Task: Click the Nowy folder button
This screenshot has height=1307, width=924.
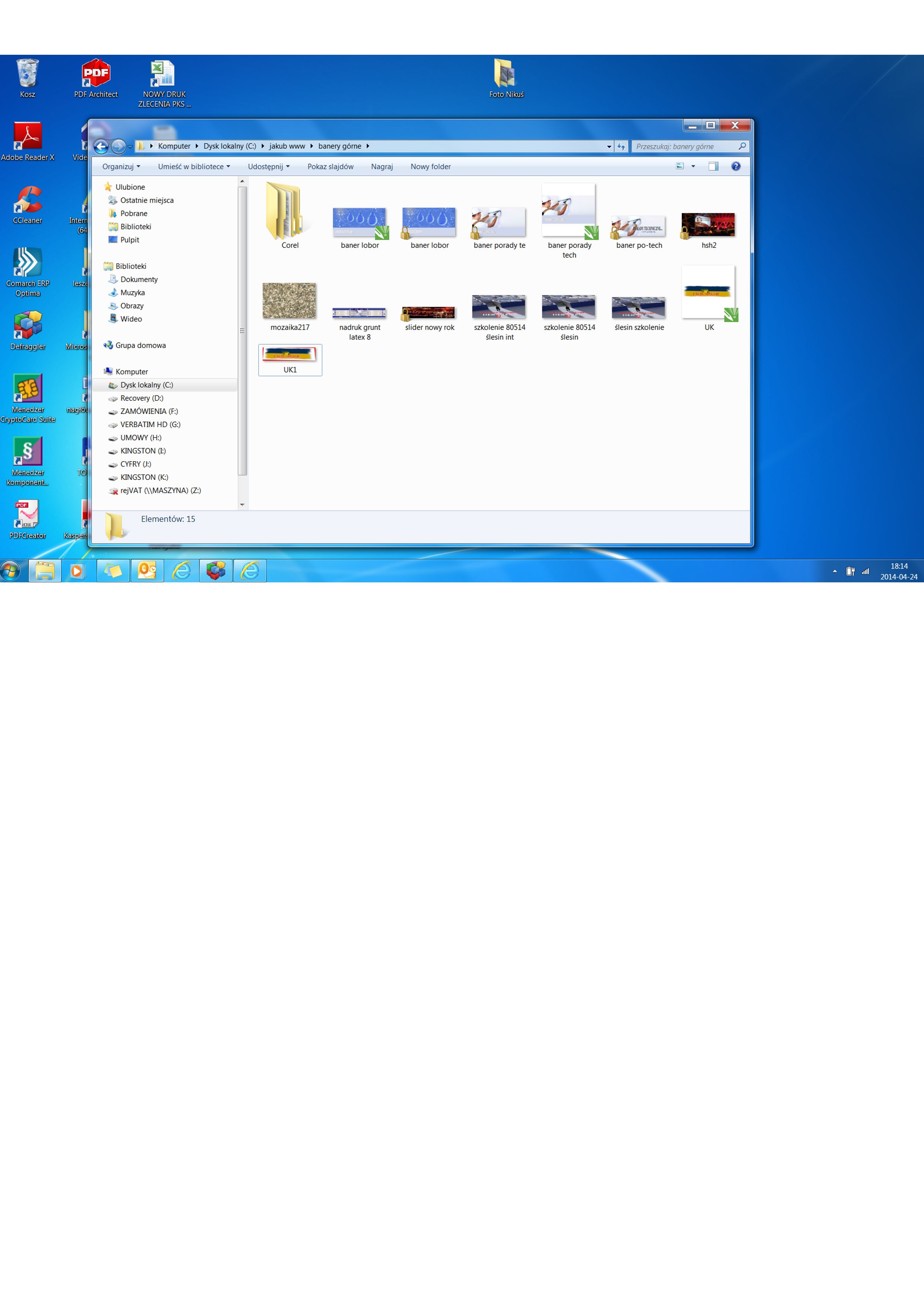Action: (x=430, y=167)
